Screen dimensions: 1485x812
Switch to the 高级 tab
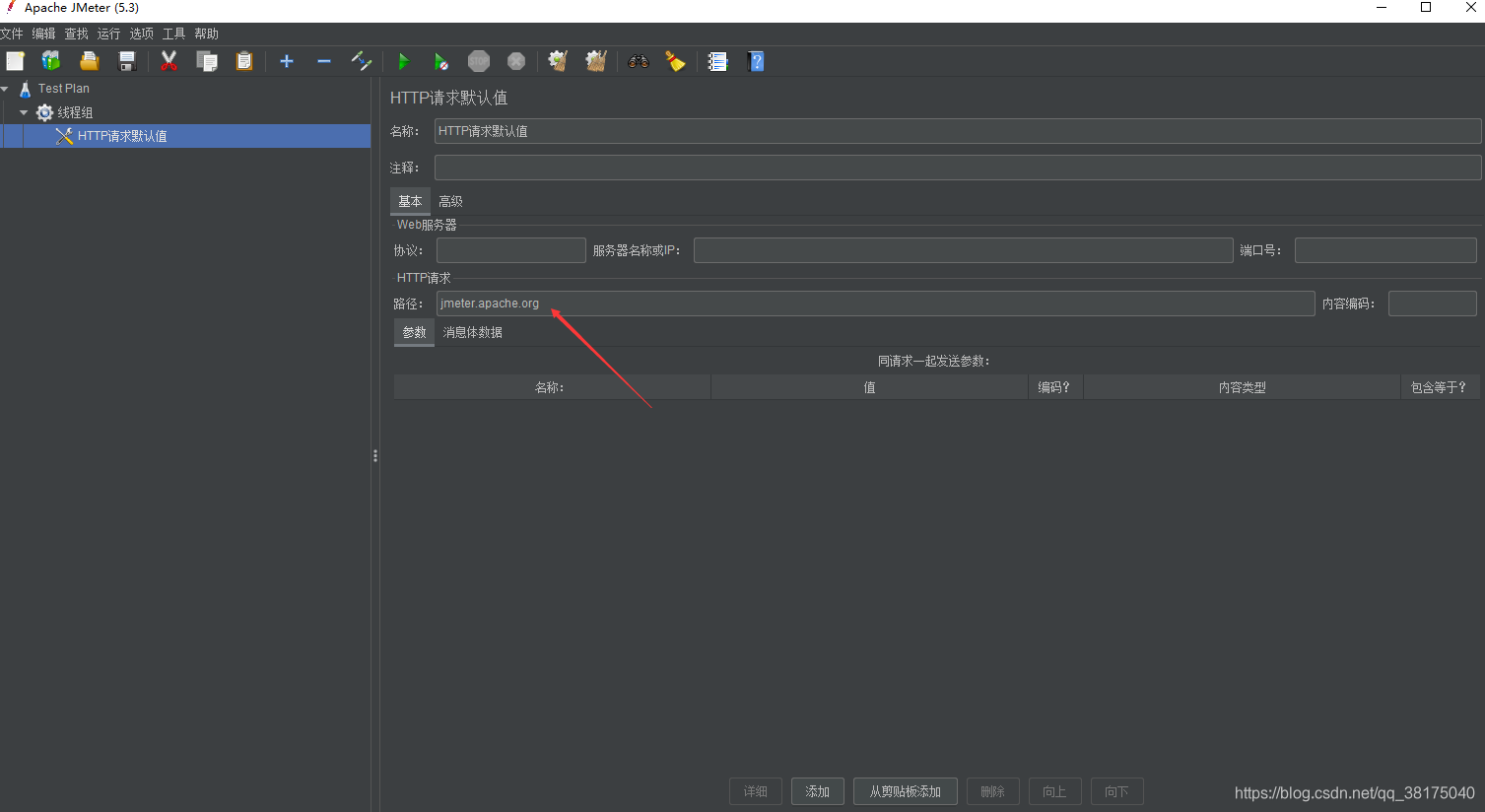pyautogui.click(x=450, y=201)
